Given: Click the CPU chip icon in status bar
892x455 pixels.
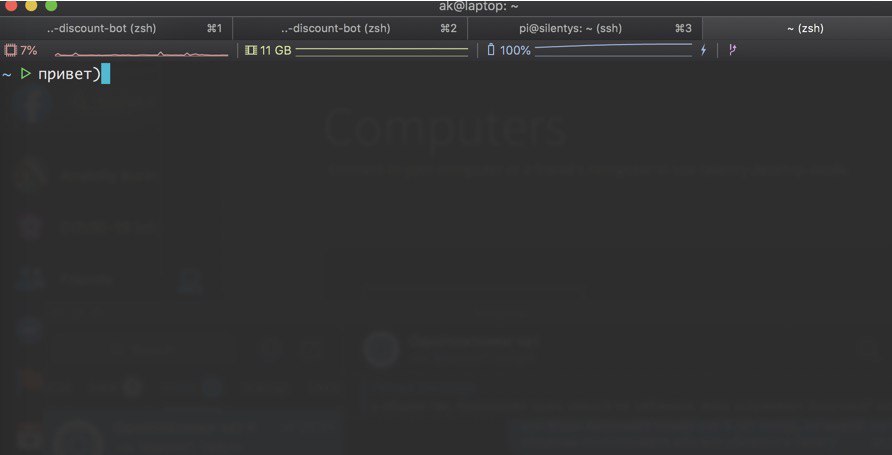Looking at the screenshot, I should point(10,50).
